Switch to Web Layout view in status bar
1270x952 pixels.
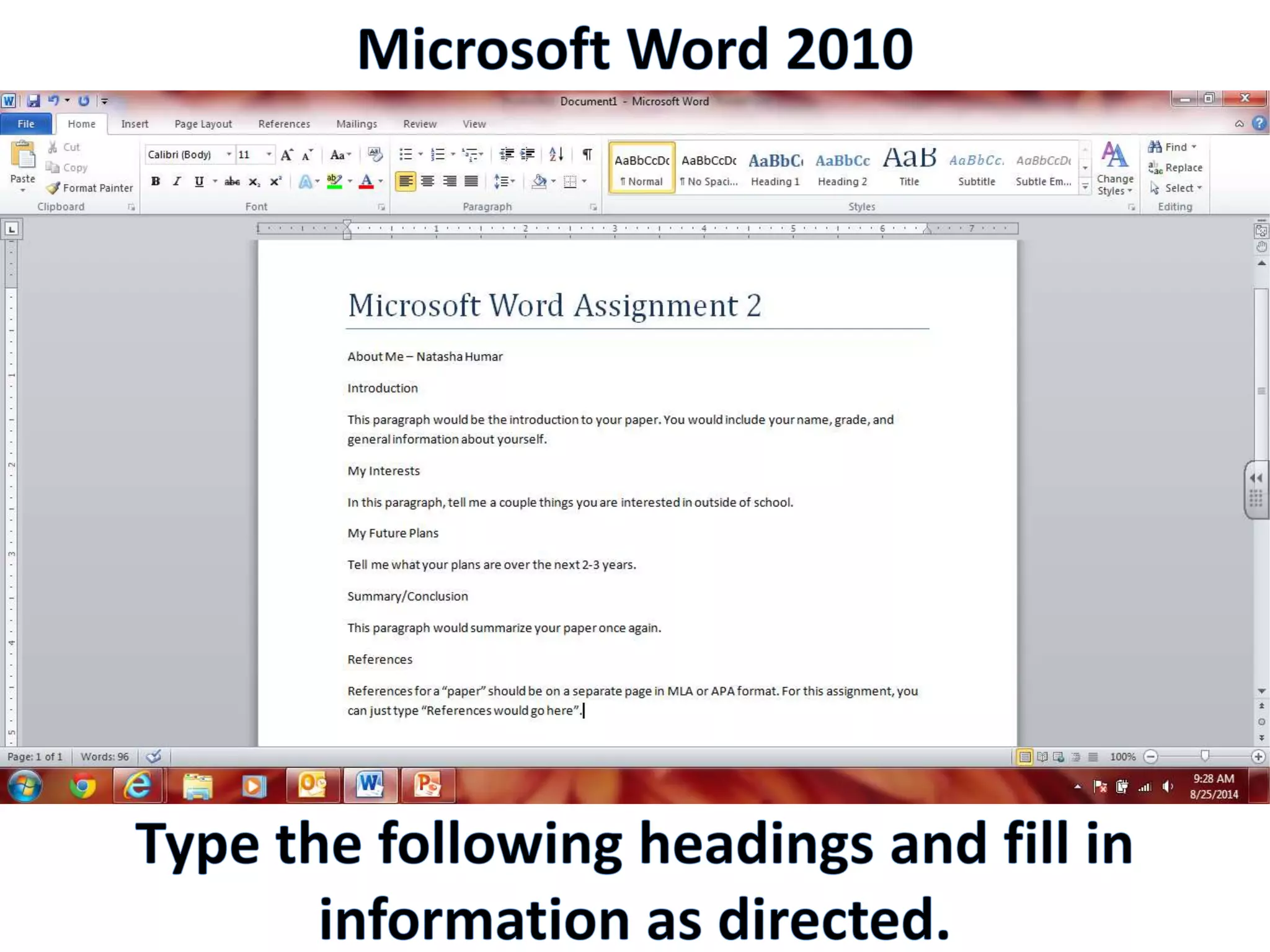(1059, 757)
